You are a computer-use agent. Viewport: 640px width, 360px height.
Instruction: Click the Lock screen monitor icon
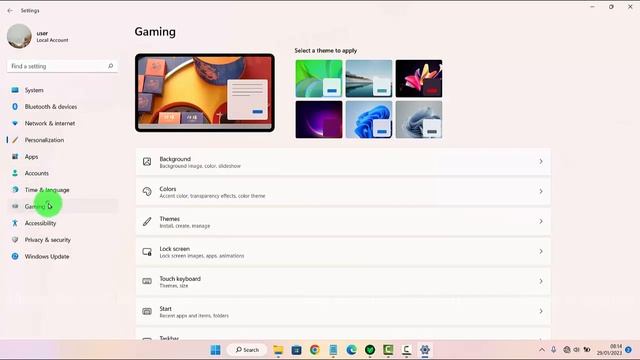(147, 251)
